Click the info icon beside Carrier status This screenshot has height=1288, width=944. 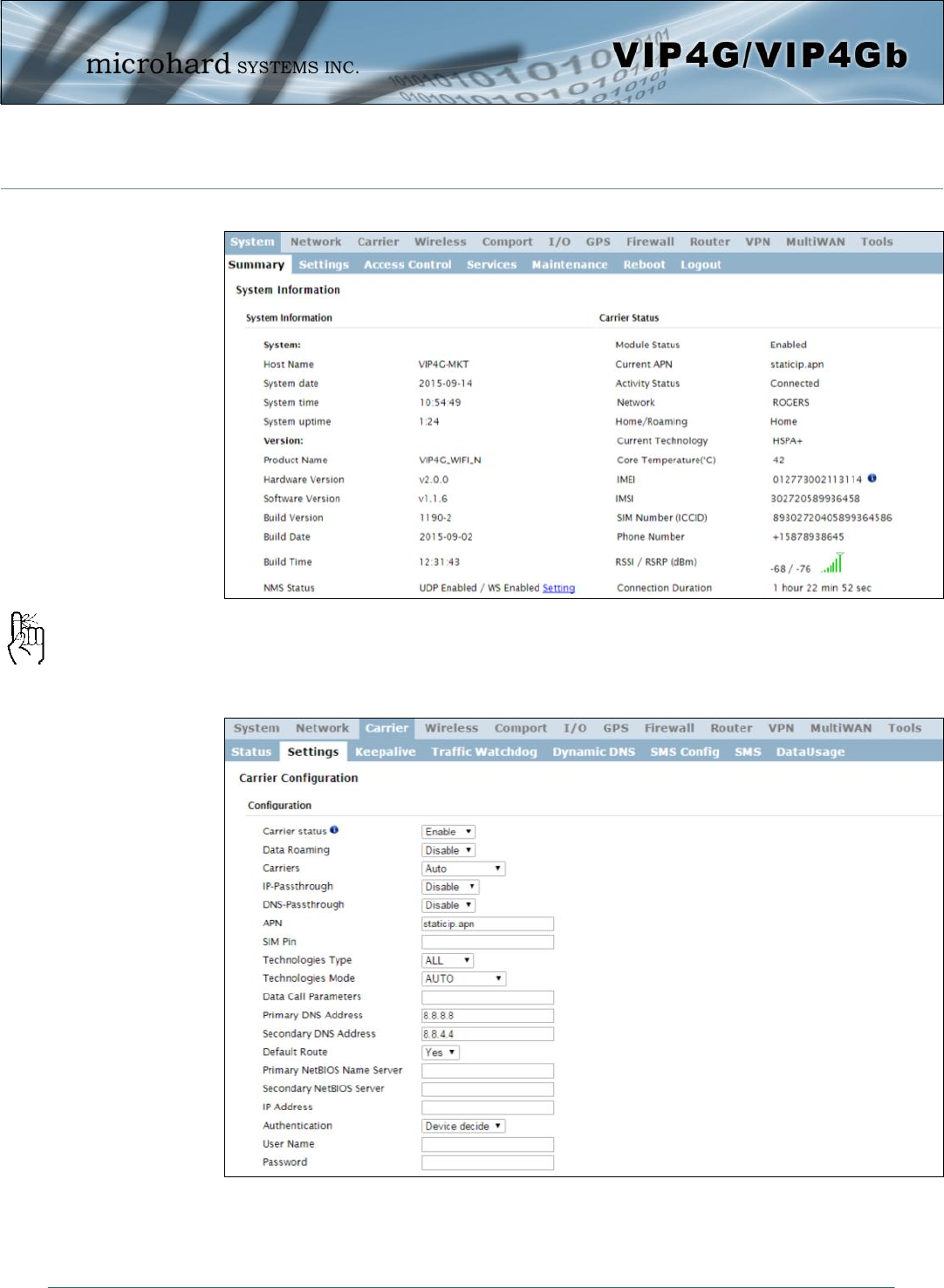334,830
